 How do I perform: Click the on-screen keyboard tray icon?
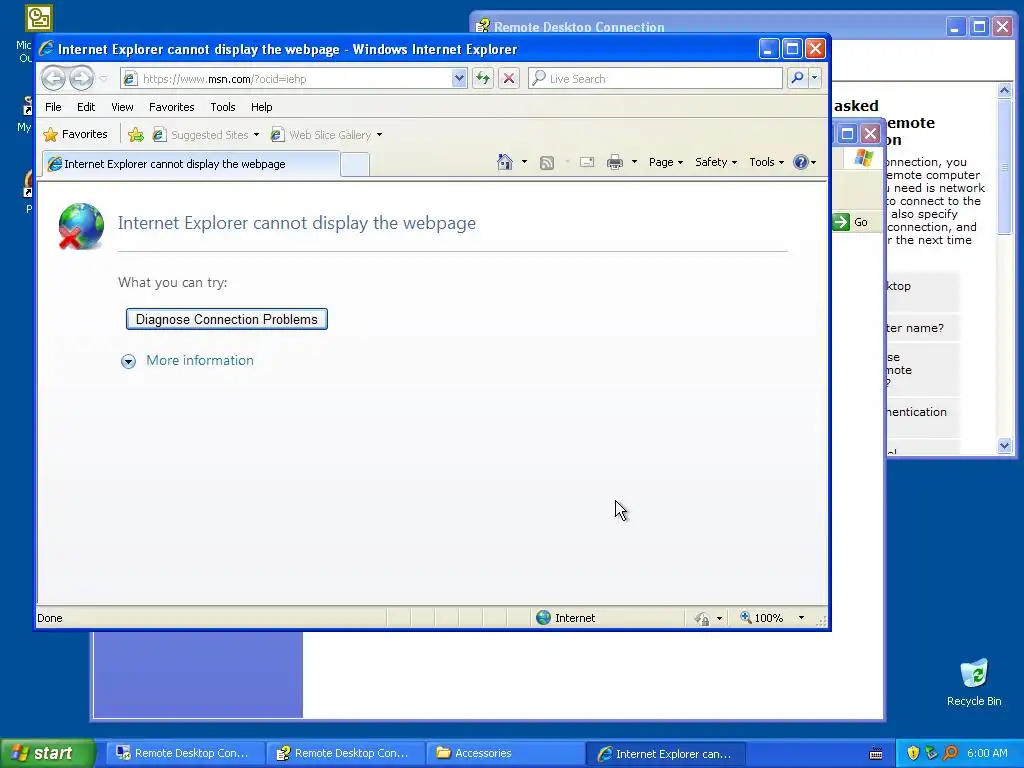click(876, 754)
